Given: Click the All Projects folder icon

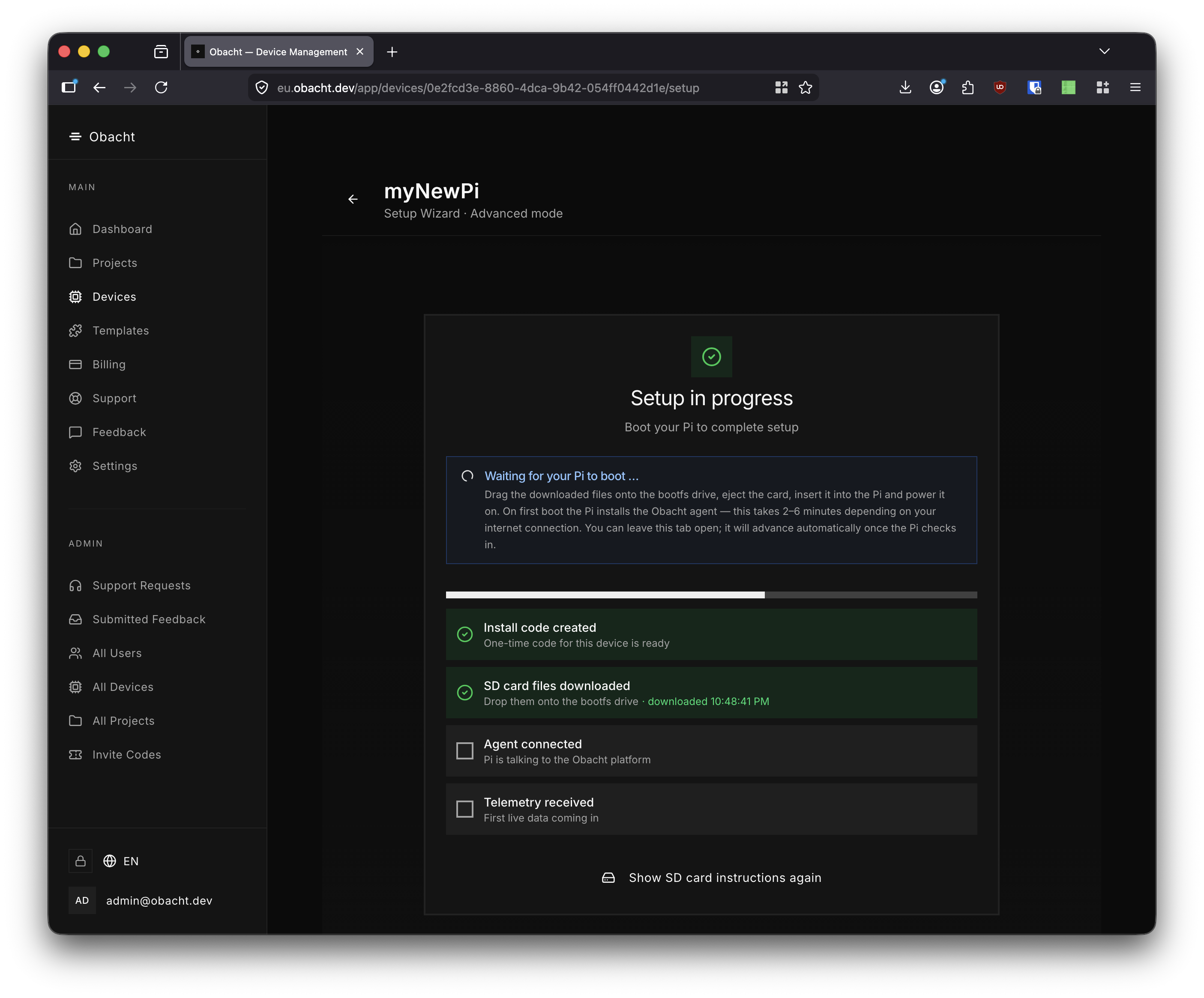Looking at the screenshot, I should 76,721.
